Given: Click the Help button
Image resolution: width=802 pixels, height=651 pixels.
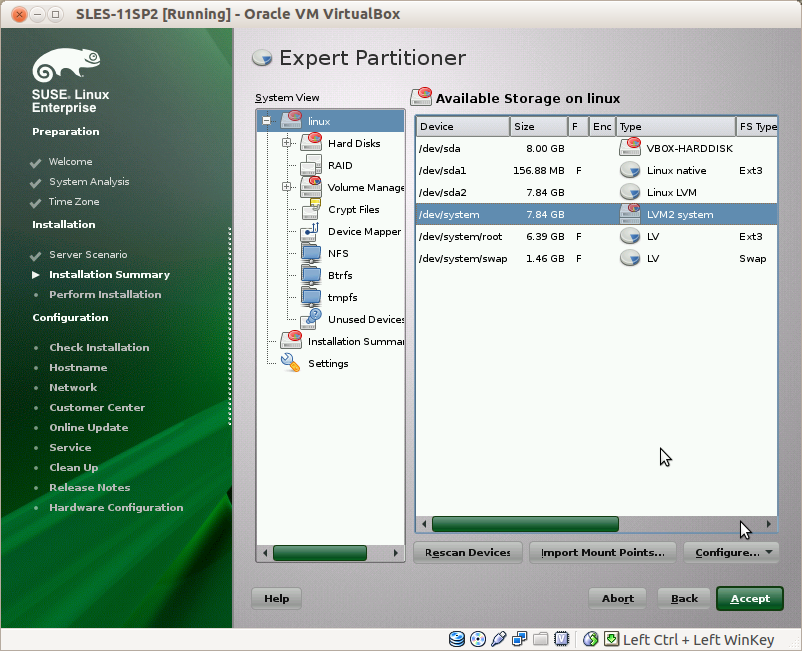Looking at the screenshot, I should (x=276, y=598).
